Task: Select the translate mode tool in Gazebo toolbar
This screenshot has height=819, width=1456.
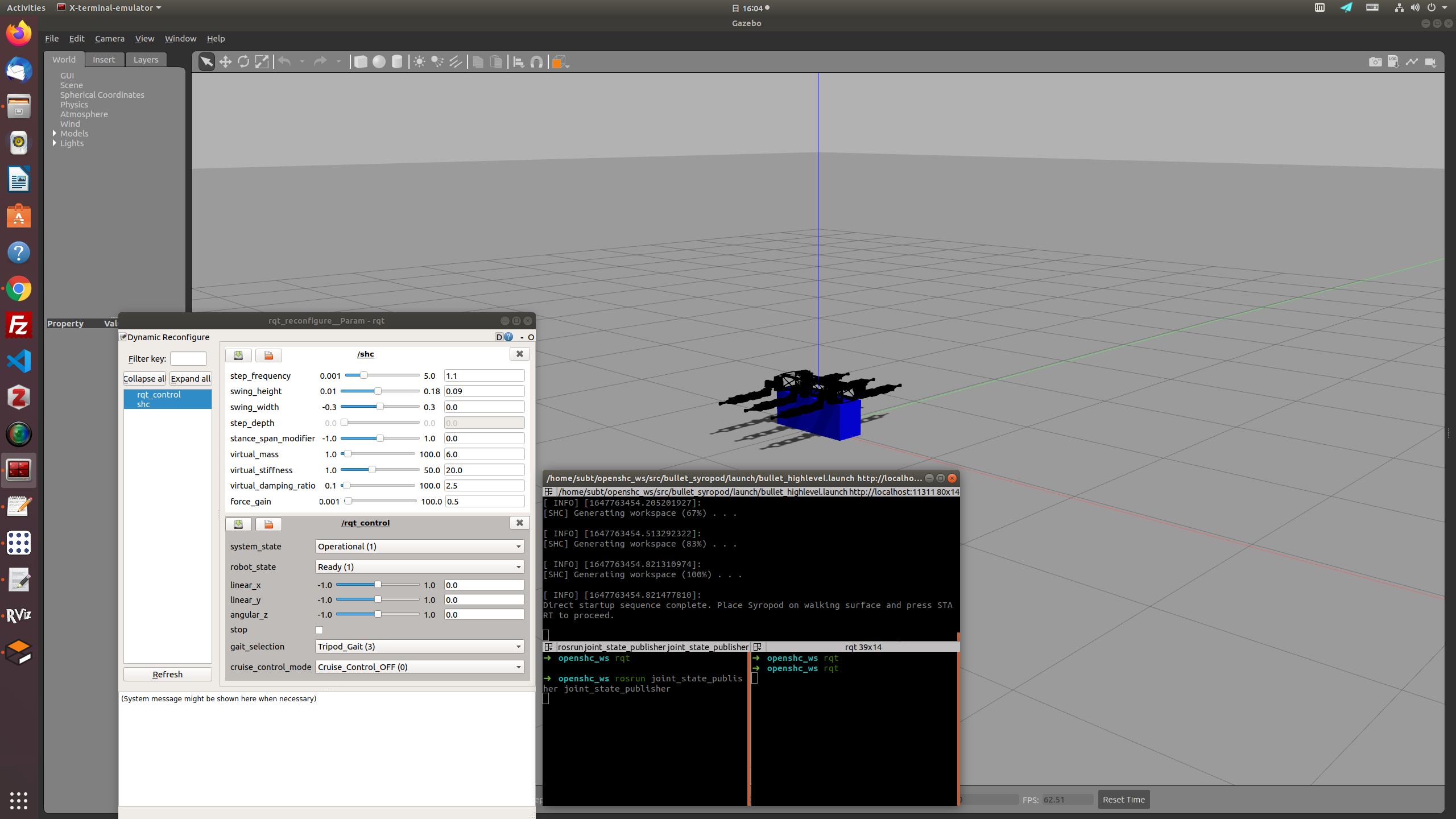Action: click(225, 61)
